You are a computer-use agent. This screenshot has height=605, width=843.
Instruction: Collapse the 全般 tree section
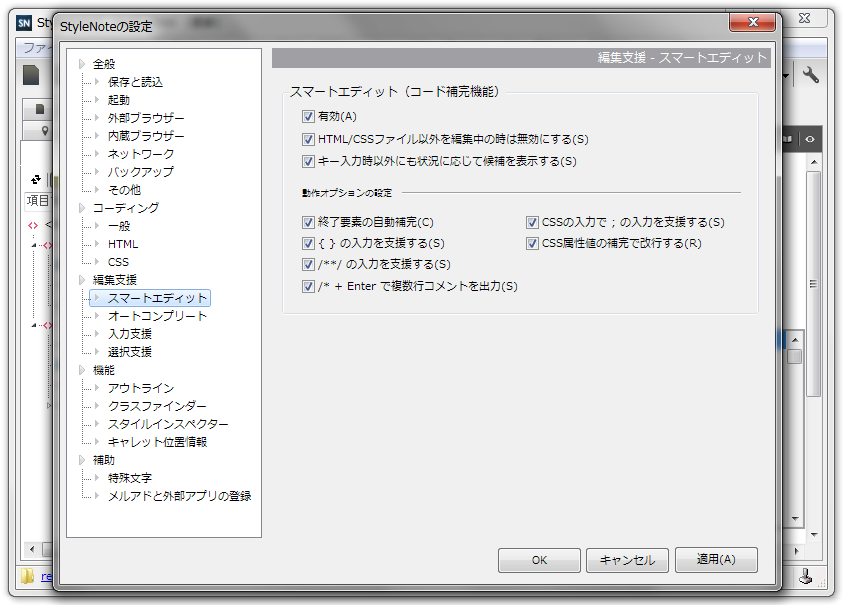pyautogui.click(x=81, y=63)
